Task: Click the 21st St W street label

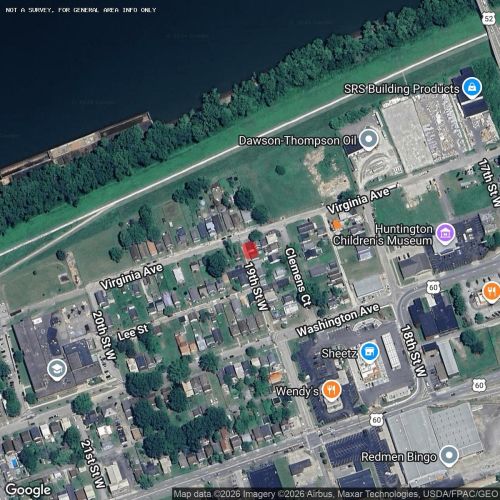Action: point(93,464)
